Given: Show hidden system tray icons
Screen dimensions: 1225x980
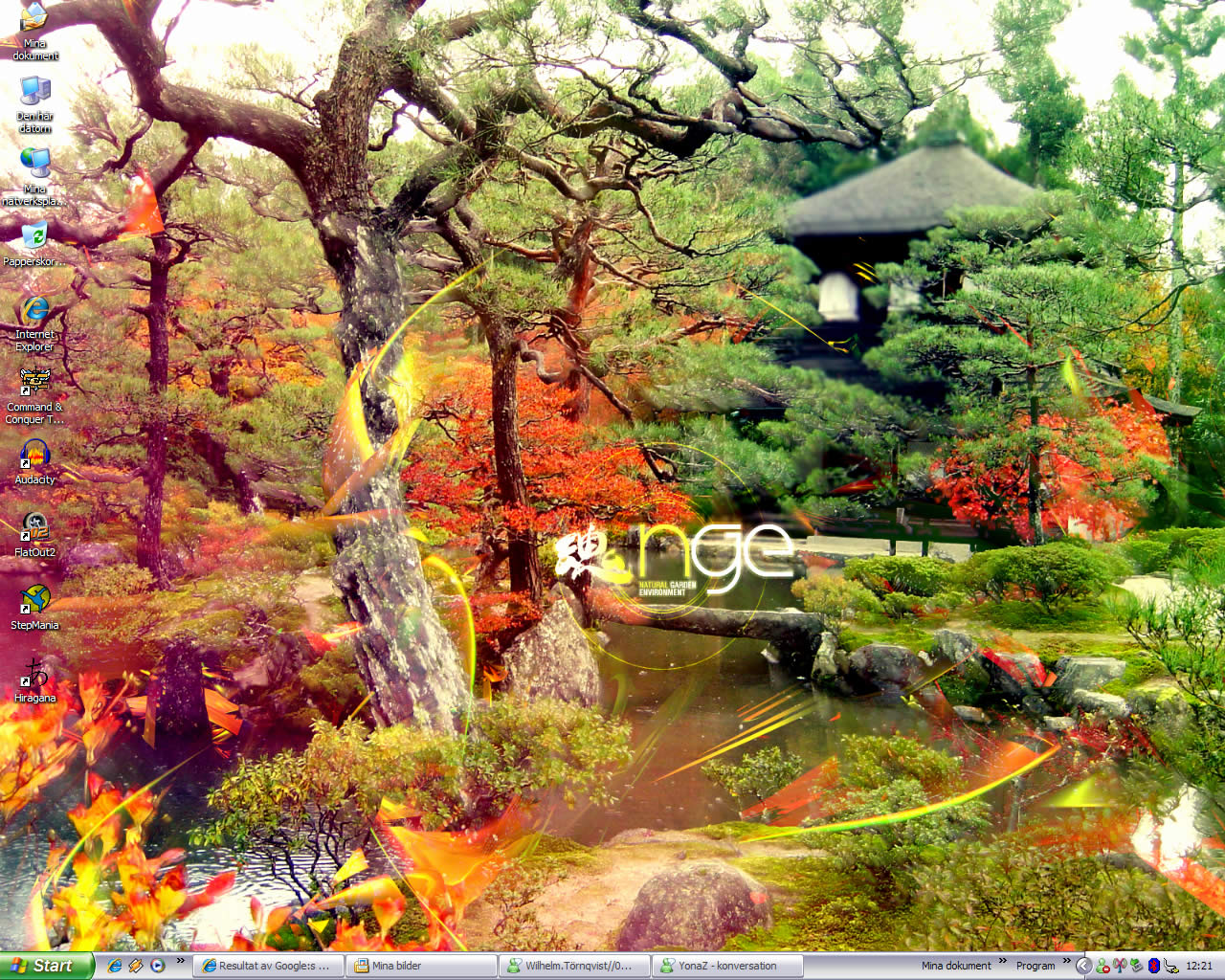Looking at the screenshot, I should pos(1083,966).
